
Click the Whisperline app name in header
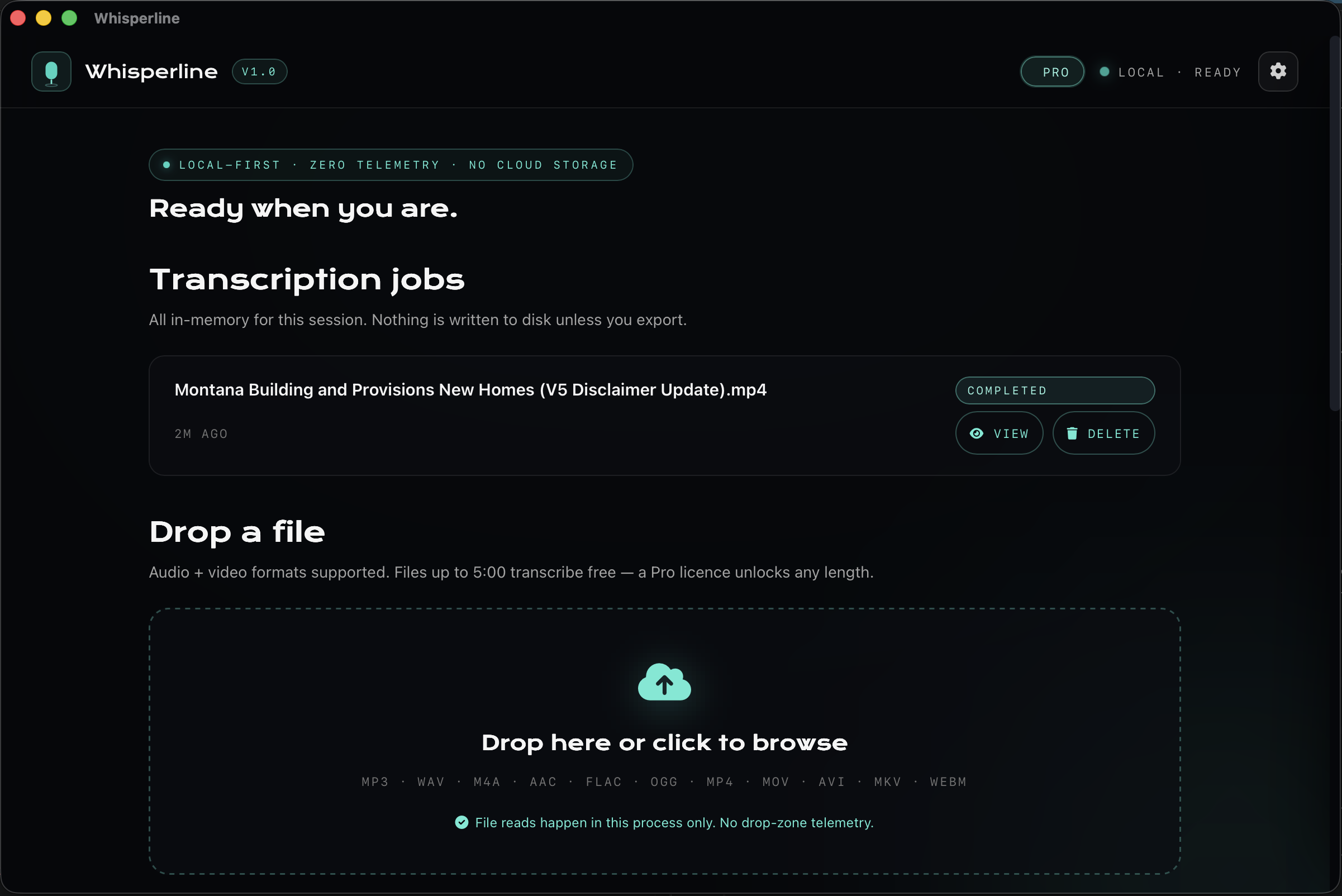tap(151, 72)
